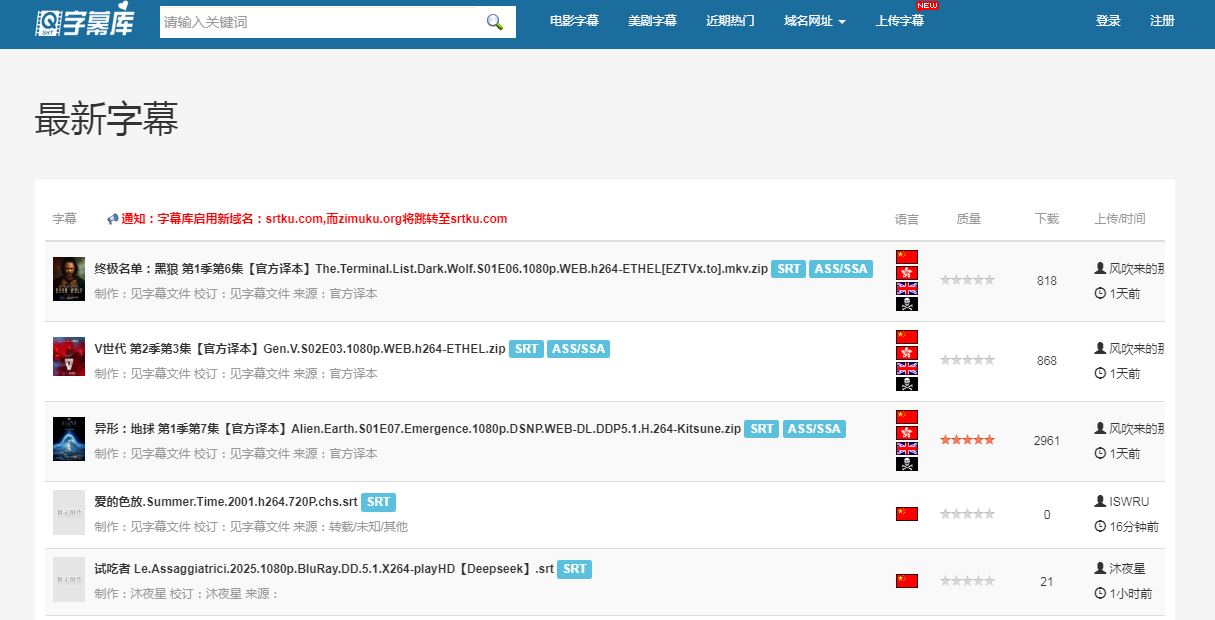Click the magnifying glass search icon
1215x620 pixels.
tap(494, 22)
